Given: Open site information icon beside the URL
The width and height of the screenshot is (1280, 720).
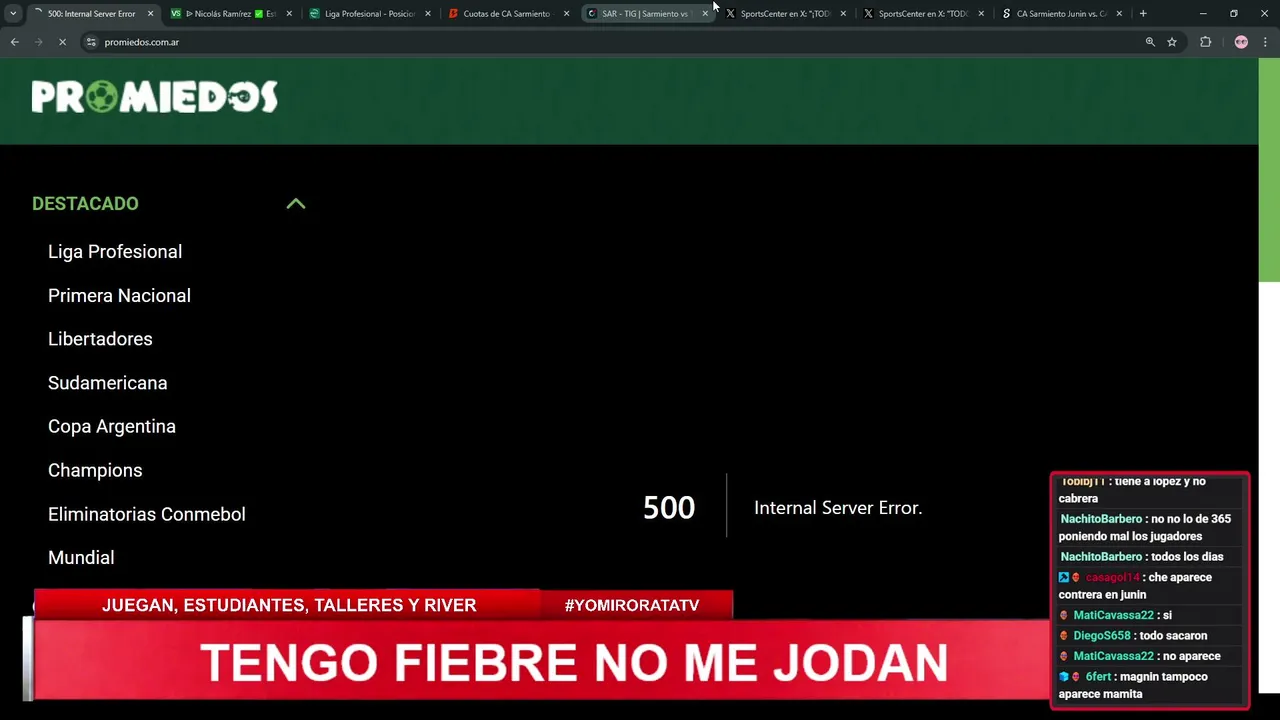Looking at the screenshot, I should 91,42.
